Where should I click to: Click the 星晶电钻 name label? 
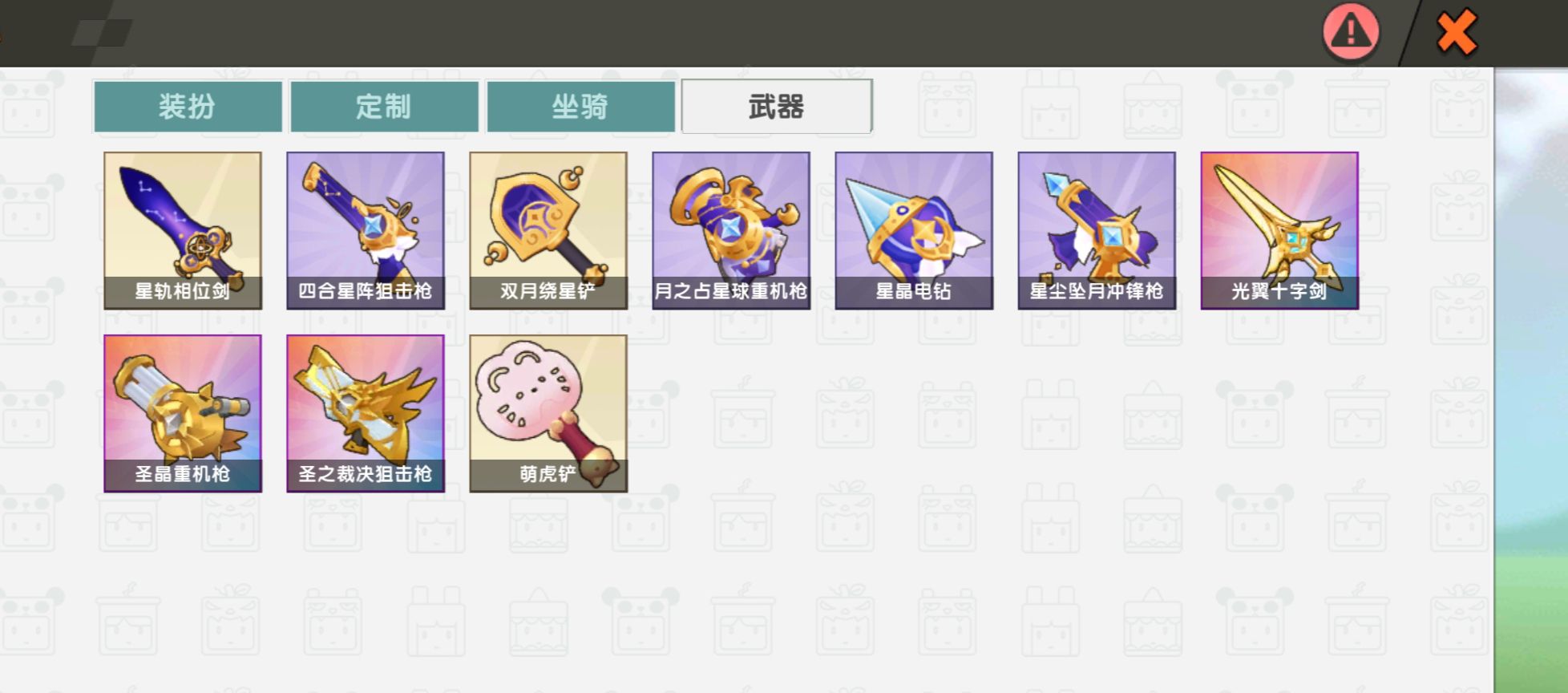pyautogui.click(x=914, y=291)
